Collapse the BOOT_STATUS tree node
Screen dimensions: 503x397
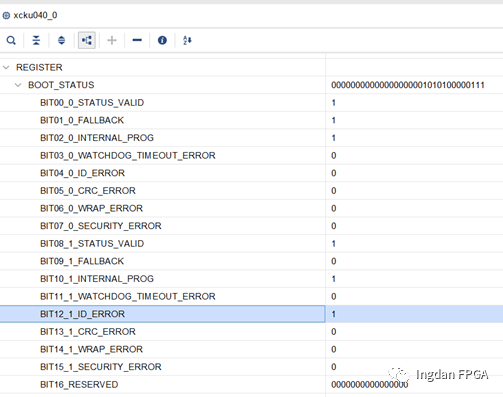(x=18, y=85)
